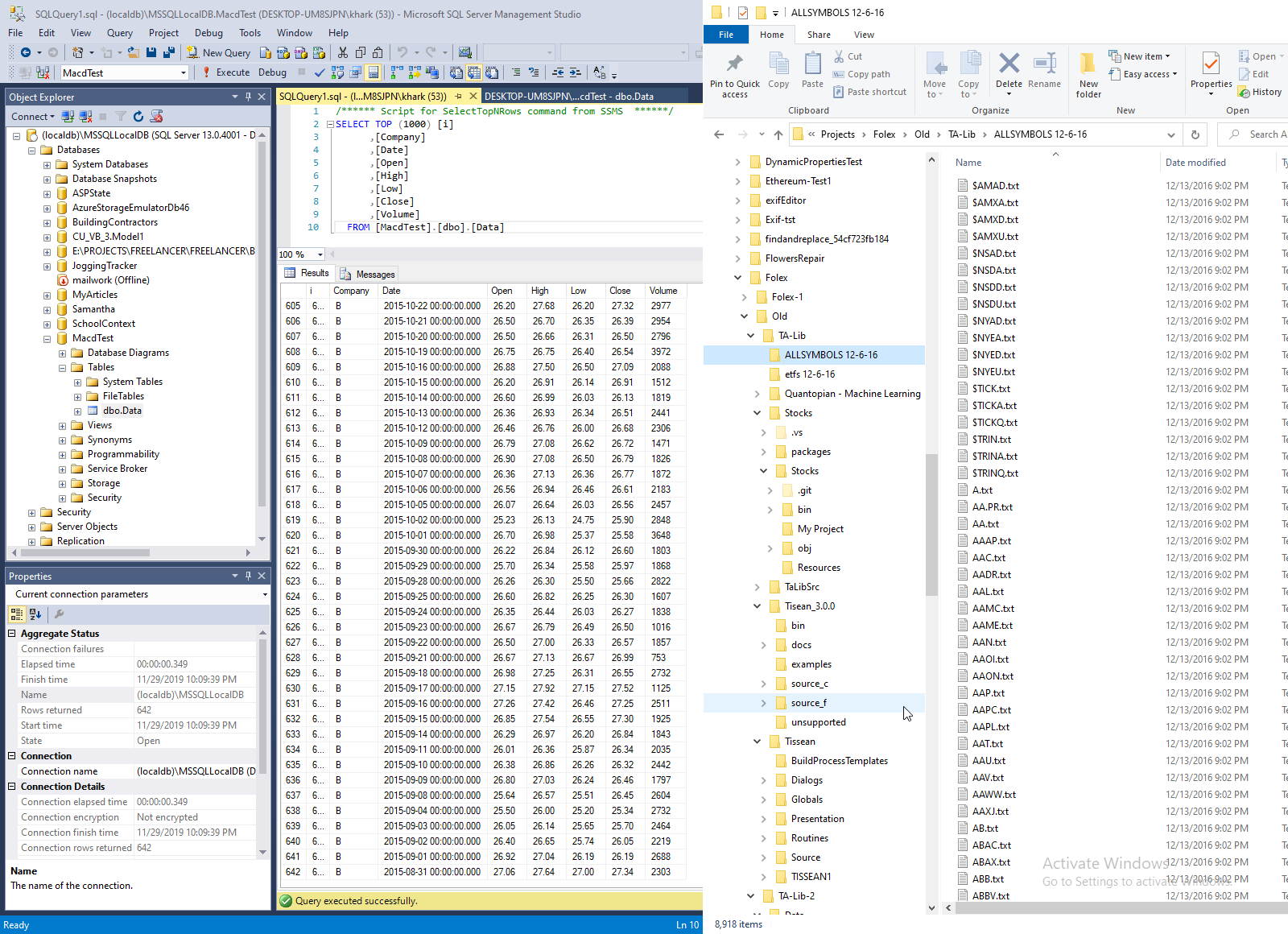Screen dimensions: 1288x934
Task: Select the AAPL.txt file in the file list
Action: point(990,727)
